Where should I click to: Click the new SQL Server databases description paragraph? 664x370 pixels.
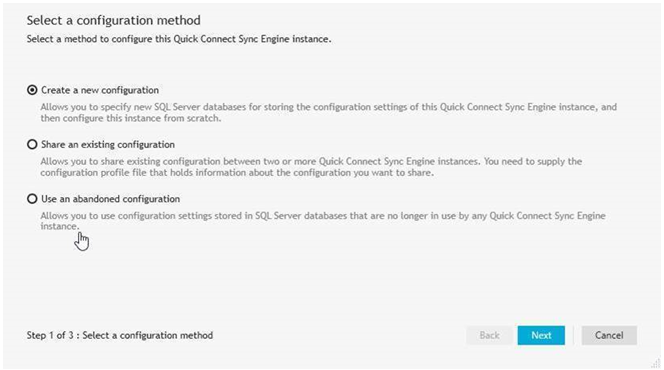328,112
